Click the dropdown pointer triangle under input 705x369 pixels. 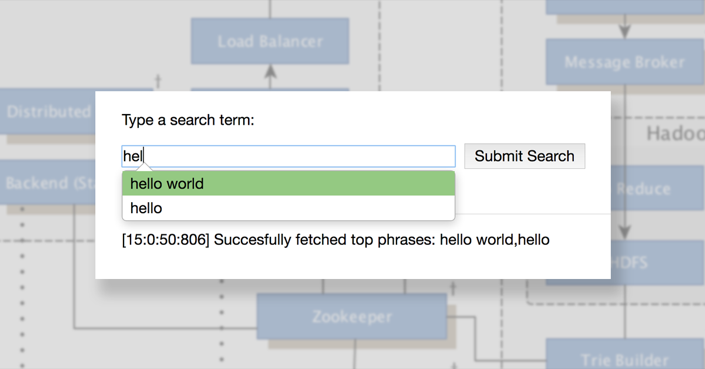144,167
